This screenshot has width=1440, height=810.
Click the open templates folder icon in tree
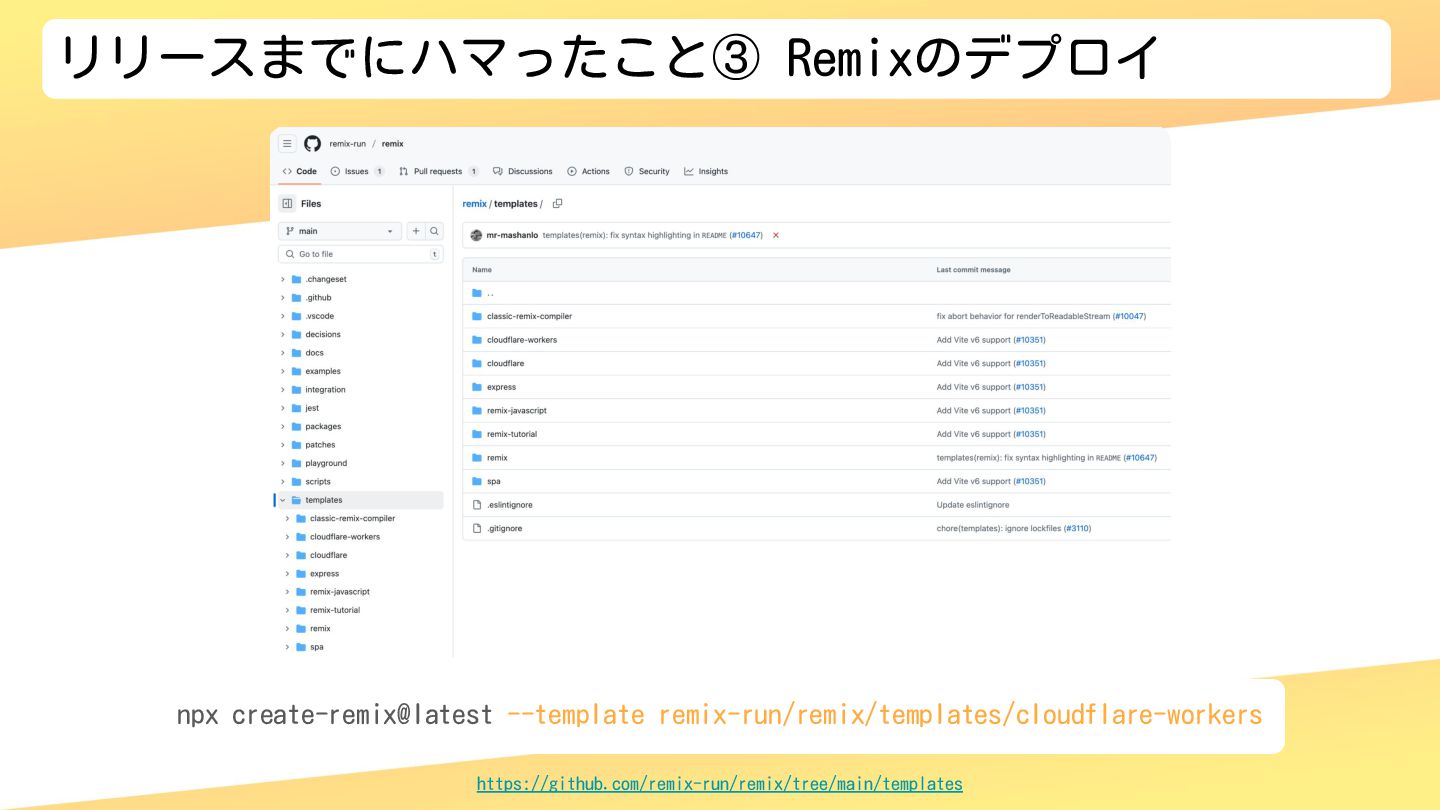pos(296,500)
